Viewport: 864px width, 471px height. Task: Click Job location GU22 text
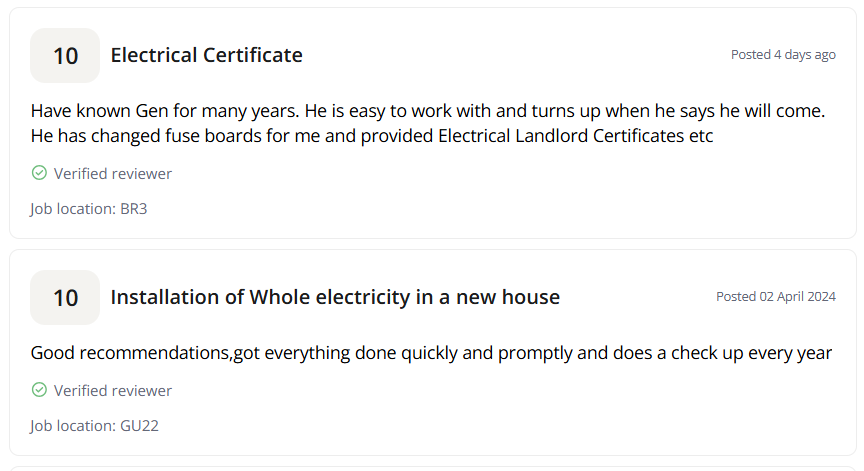[x=94, y=426]
